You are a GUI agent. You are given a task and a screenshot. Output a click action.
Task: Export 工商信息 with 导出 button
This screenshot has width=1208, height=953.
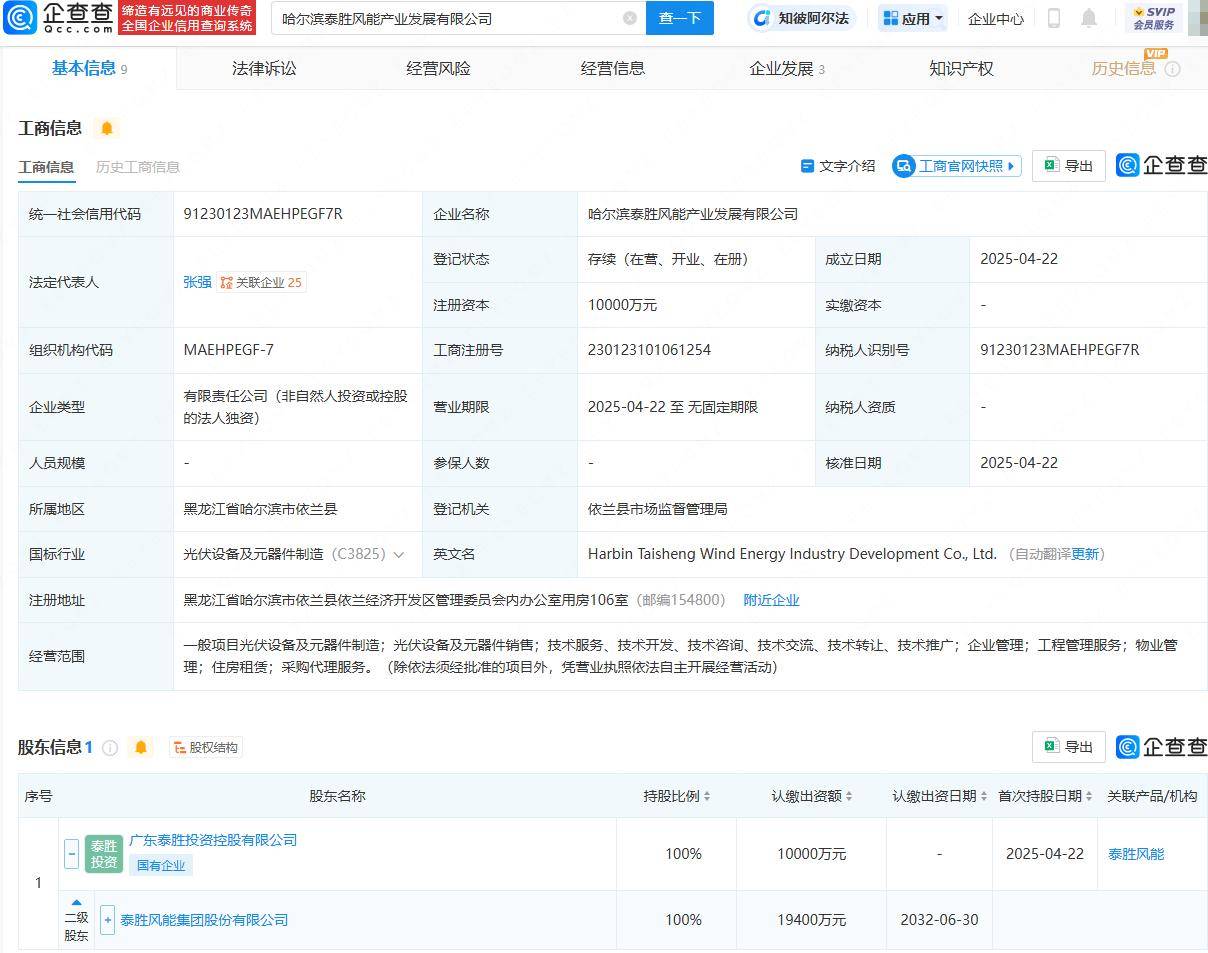(1068, 166)
